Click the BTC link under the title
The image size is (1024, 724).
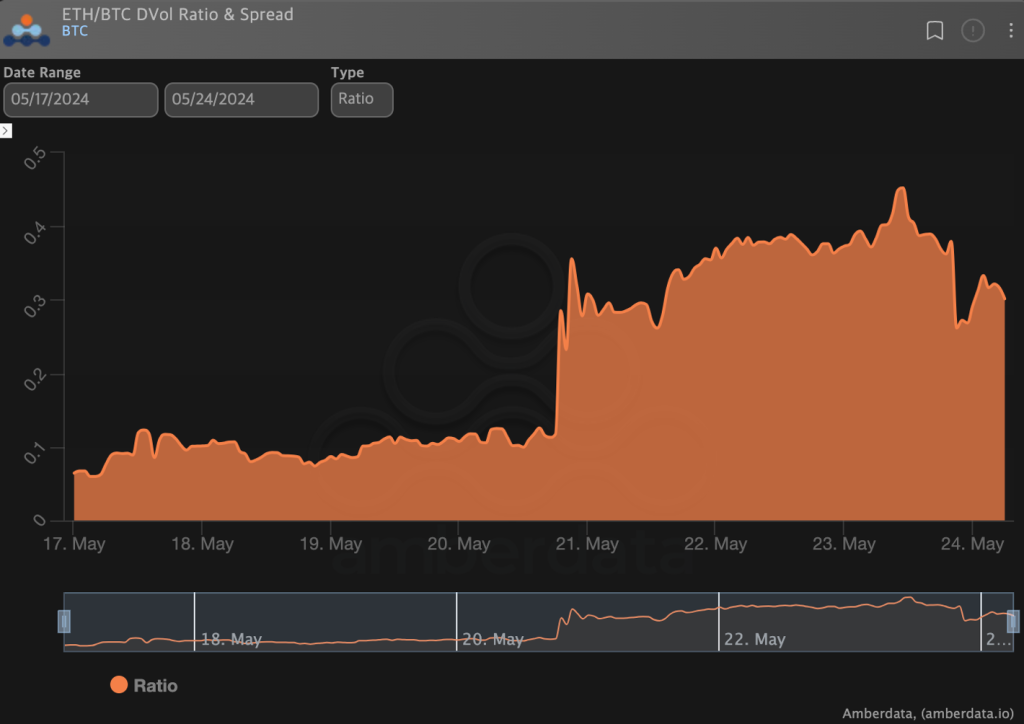pos(75,31)
